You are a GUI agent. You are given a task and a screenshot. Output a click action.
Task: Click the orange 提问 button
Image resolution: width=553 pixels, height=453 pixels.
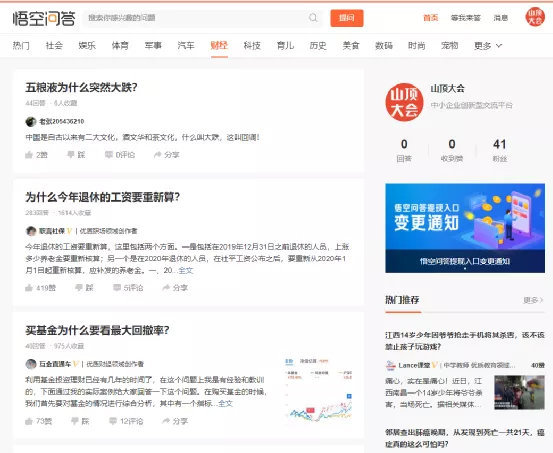347,18
